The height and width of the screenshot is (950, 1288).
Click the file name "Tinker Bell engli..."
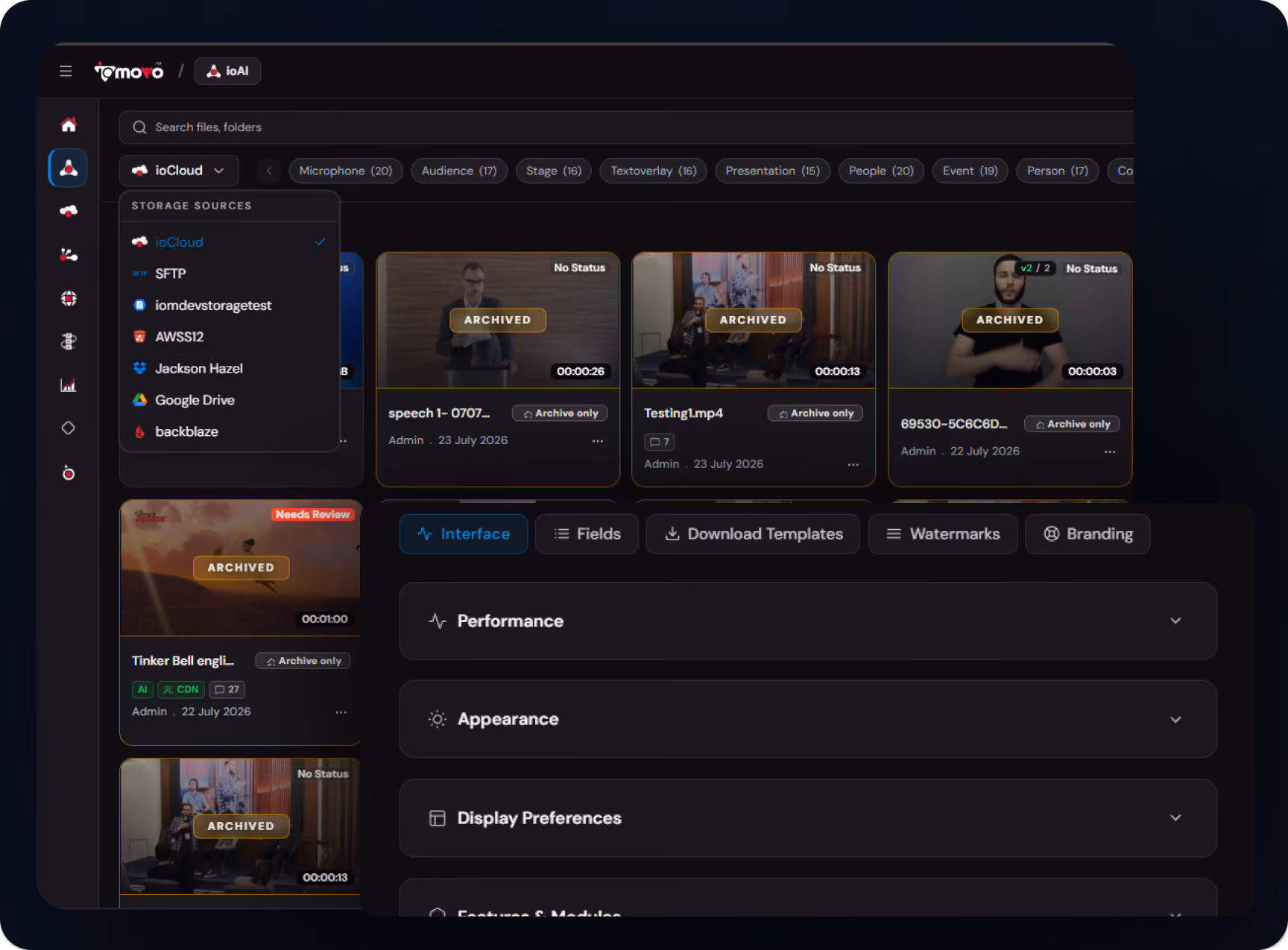point(183,661)
